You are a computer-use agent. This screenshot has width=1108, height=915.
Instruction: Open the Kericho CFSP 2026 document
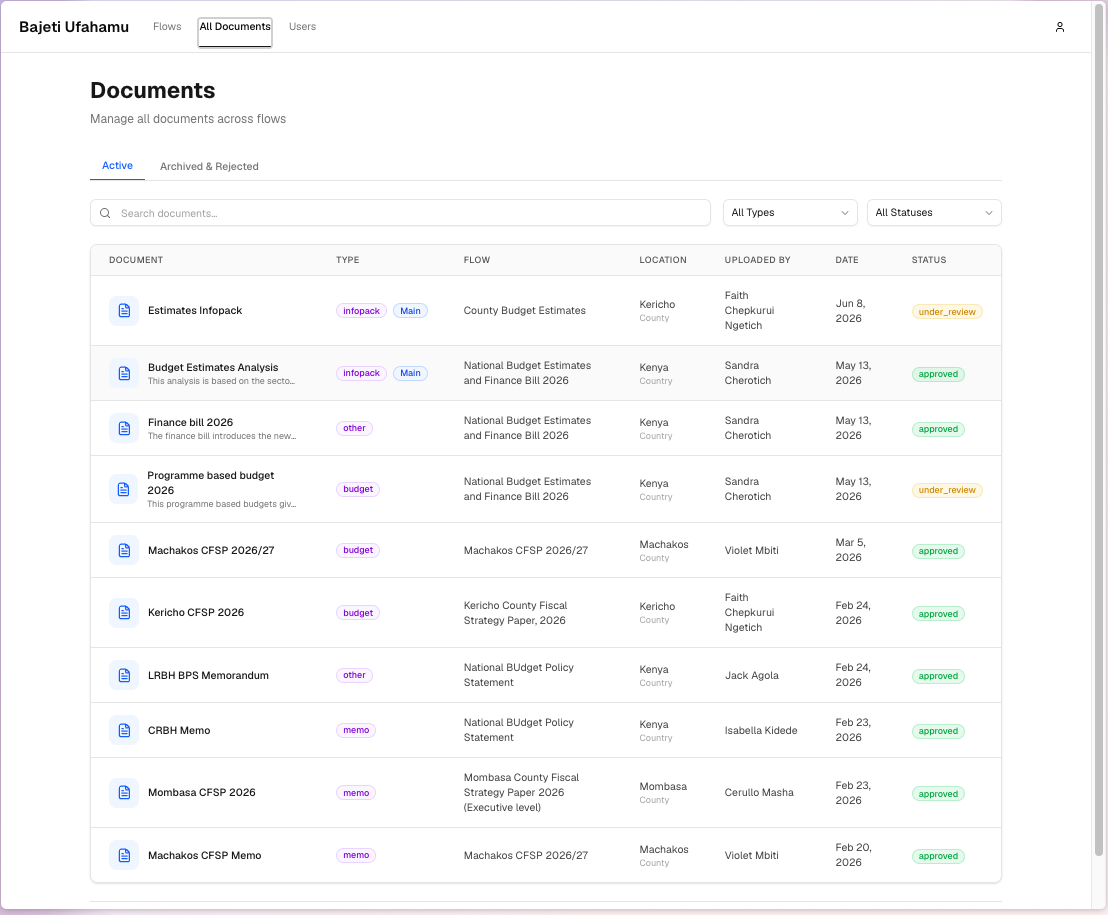pyautogui.click(x=196, y=613)
